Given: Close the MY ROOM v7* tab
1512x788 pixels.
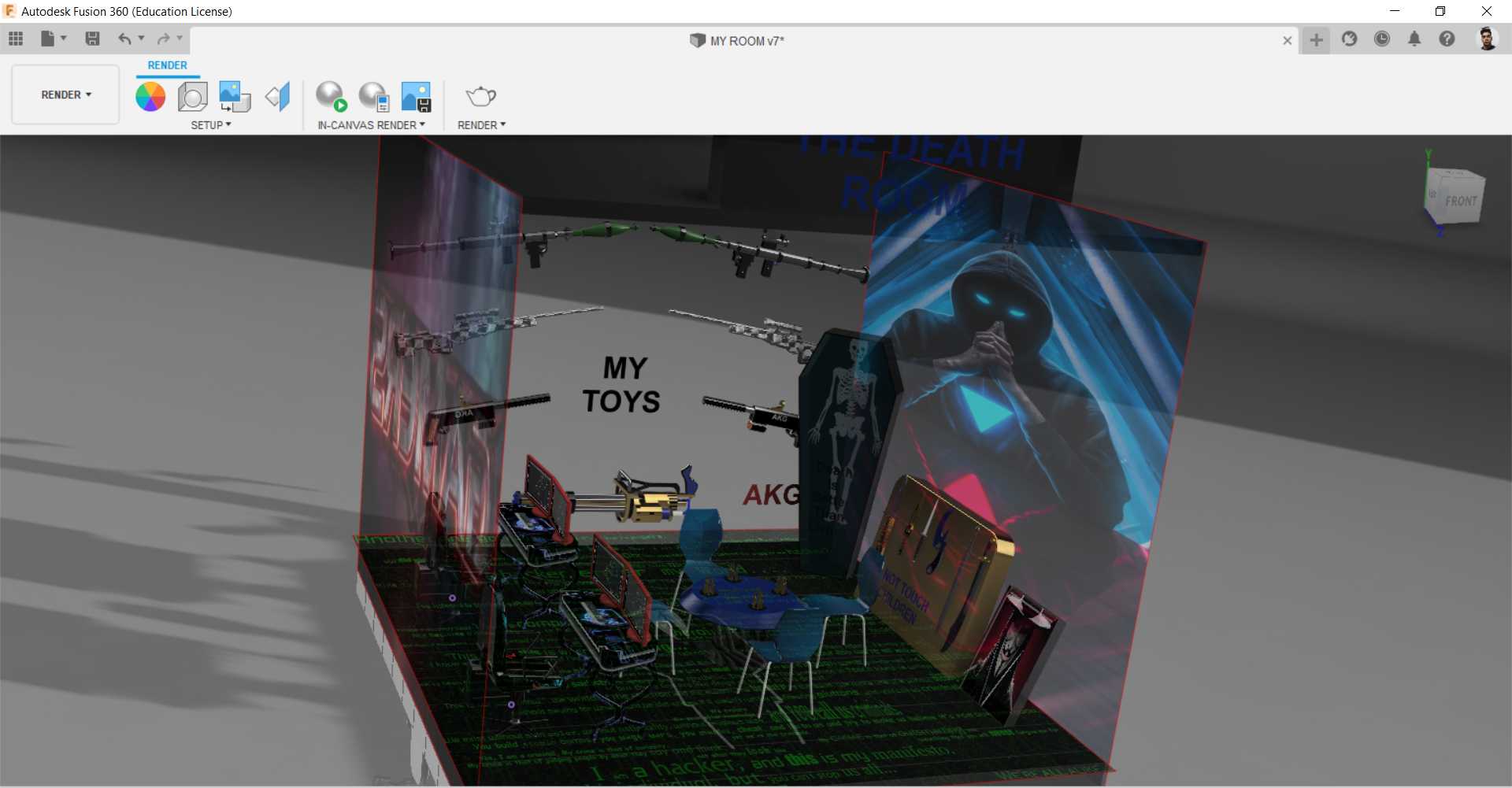Looking at the screenshot, I should click(x=1288, y=40).
